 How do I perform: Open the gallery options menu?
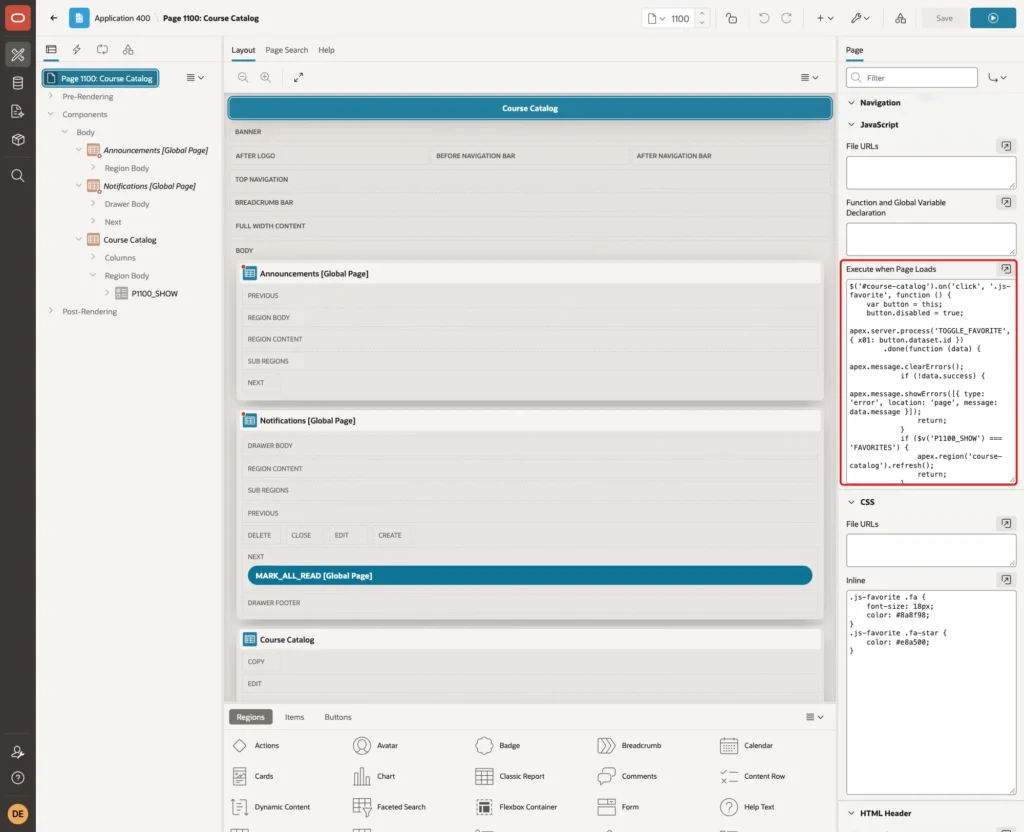pos(814,717)
